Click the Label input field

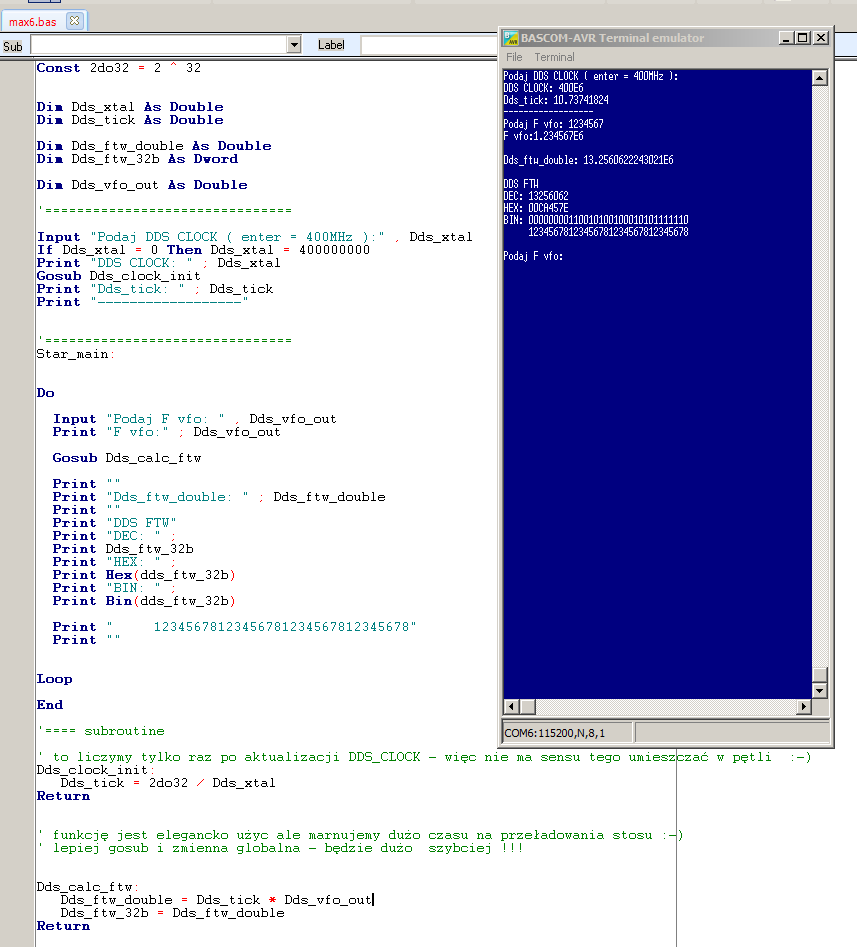point(428,45)
